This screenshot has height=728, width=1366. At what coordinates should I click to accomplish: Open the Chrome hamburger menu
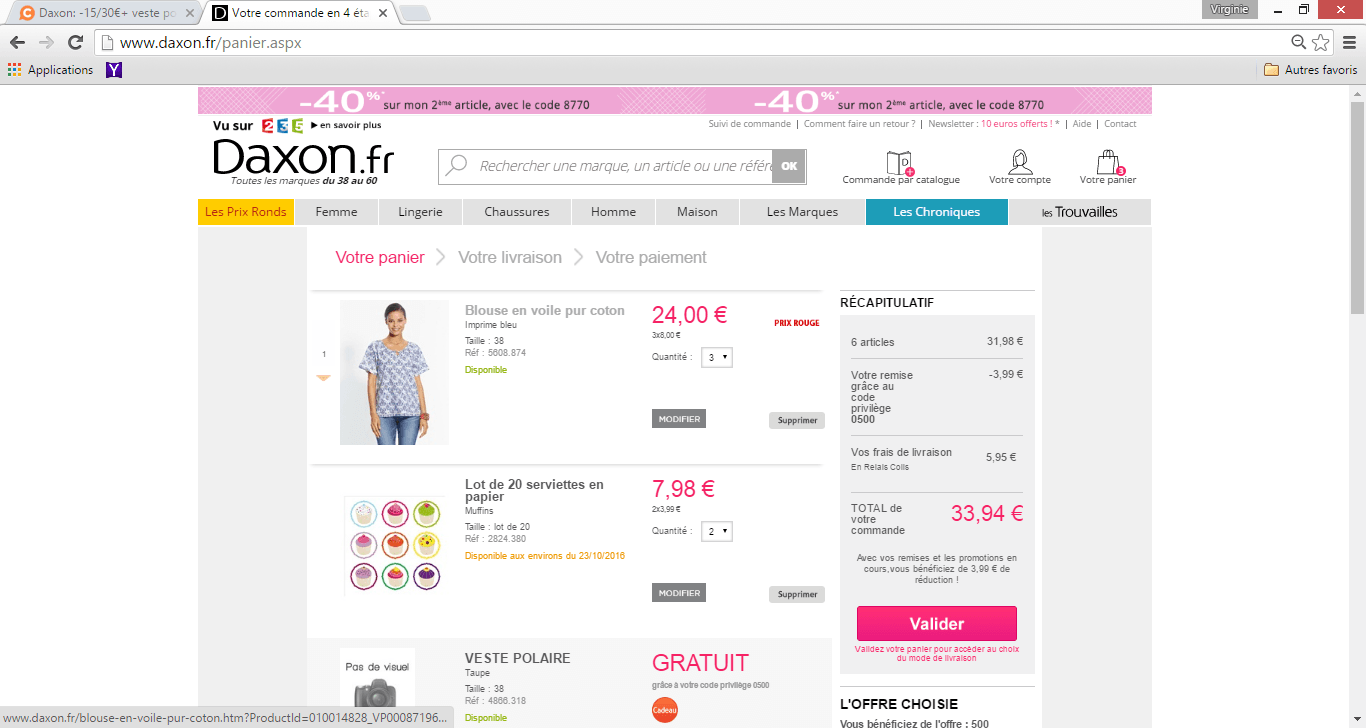[x=1349, y=42]
